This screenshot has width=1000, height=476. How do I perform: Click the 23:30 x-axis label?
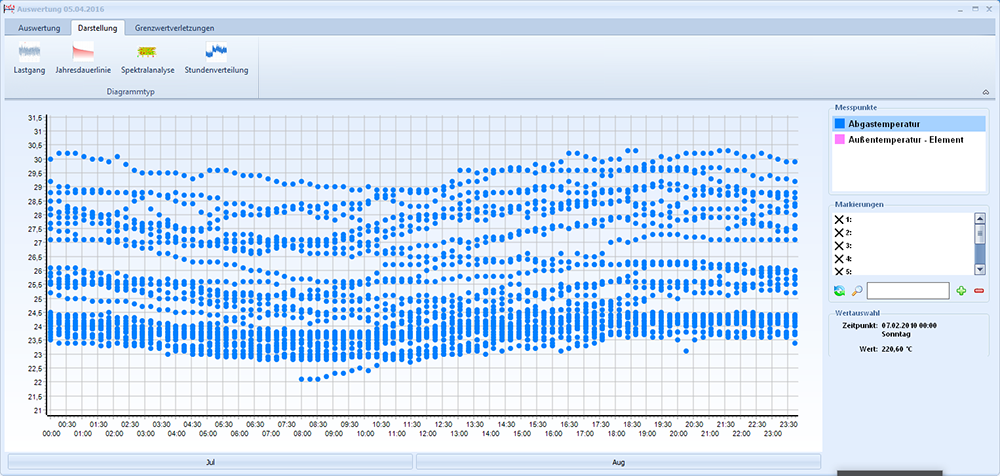point(788,424)
